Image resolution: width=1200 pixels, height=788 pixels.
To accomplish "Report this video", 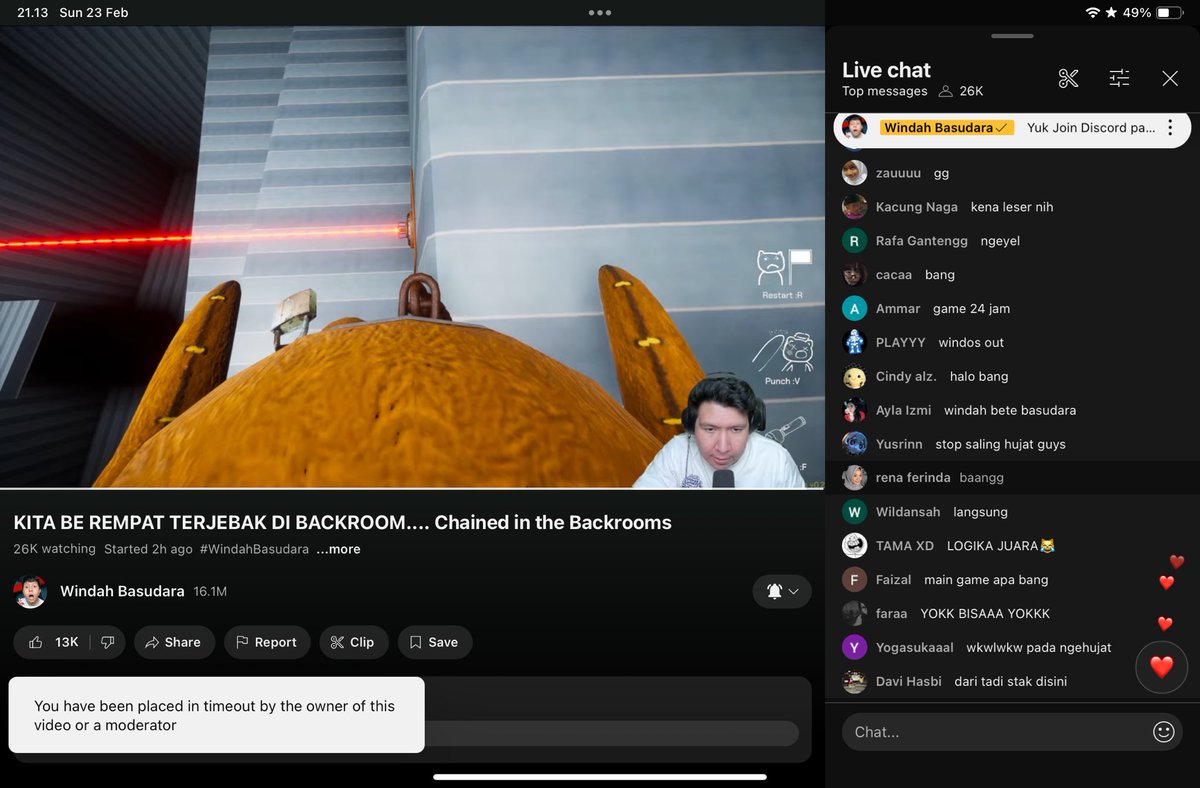I will point(266,642).
